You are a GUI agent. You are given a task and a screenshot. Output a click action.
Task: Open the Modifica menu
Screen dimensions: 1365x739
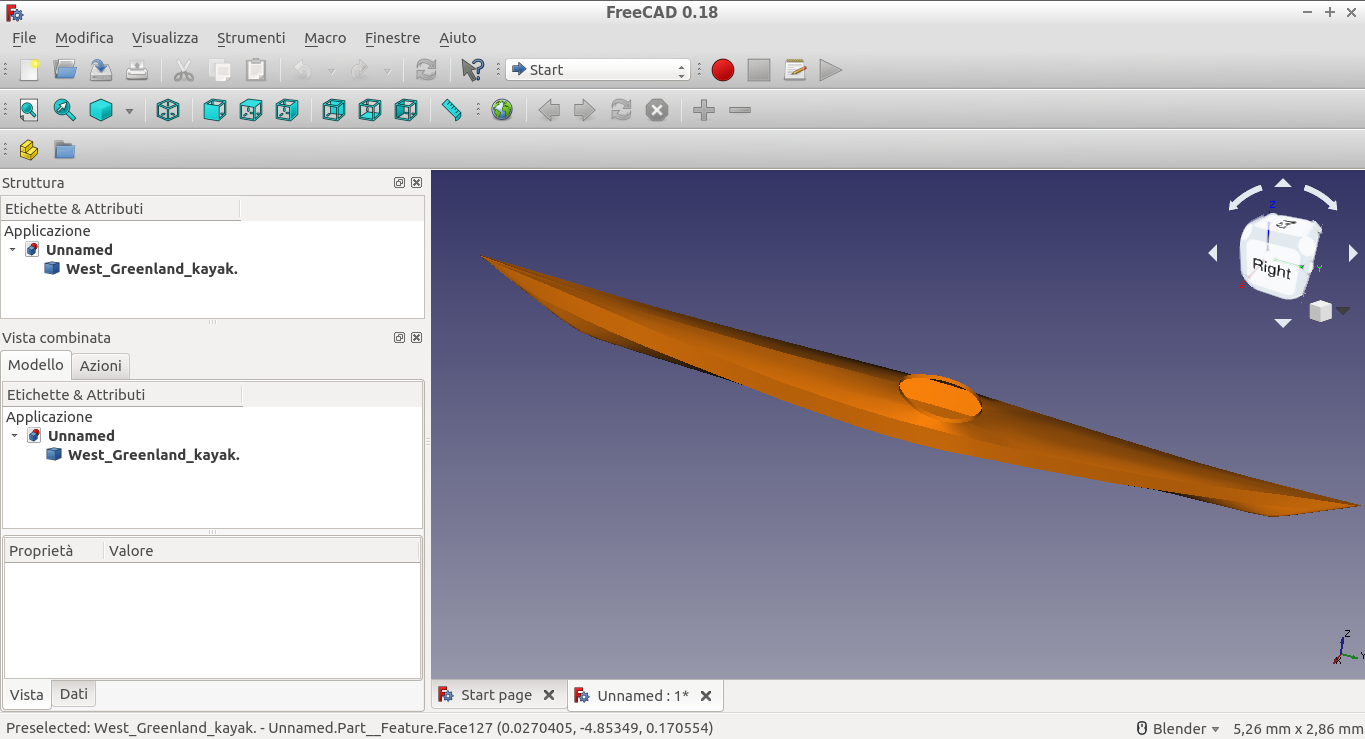(x=84, y=38)
